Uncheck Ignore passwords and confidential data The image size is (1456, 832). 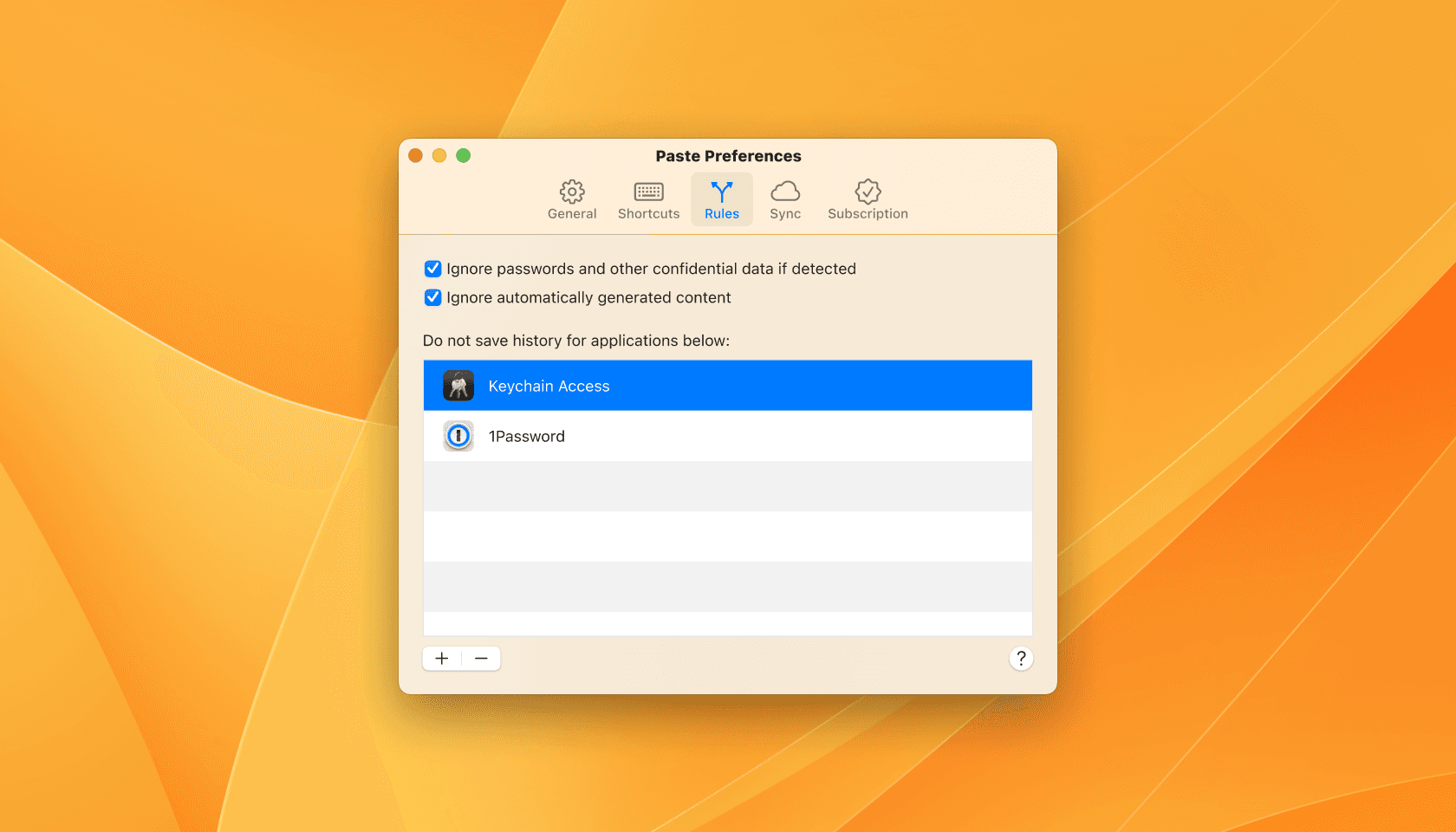tap(433, 269)
